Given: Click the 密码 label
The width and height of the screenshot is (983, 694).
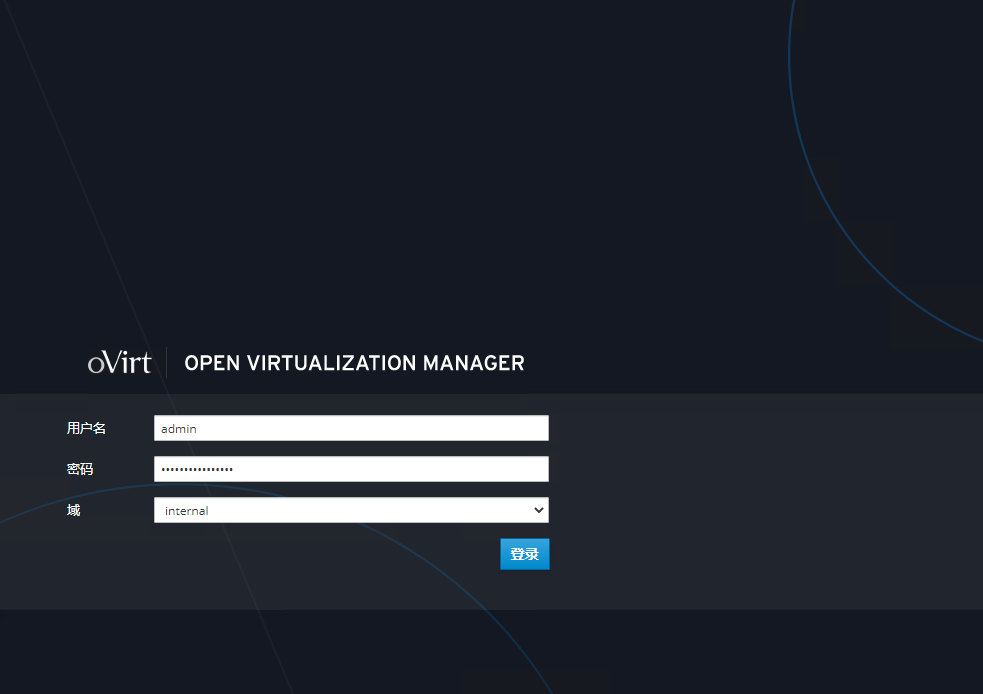Looking at the screenshot, I should pyautogui.click(x=79, y=468).
